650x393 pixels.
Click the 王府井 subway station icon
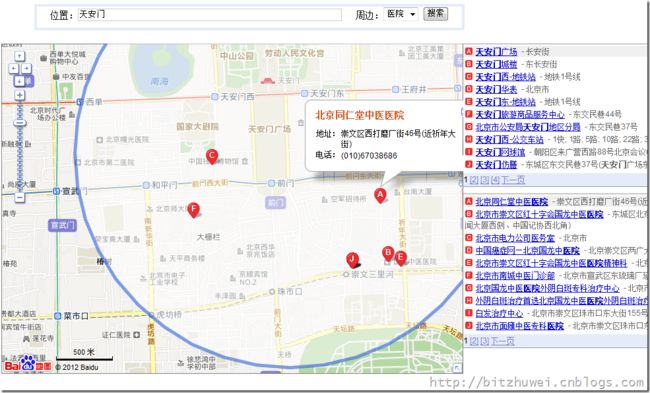(x=395, y=90)
